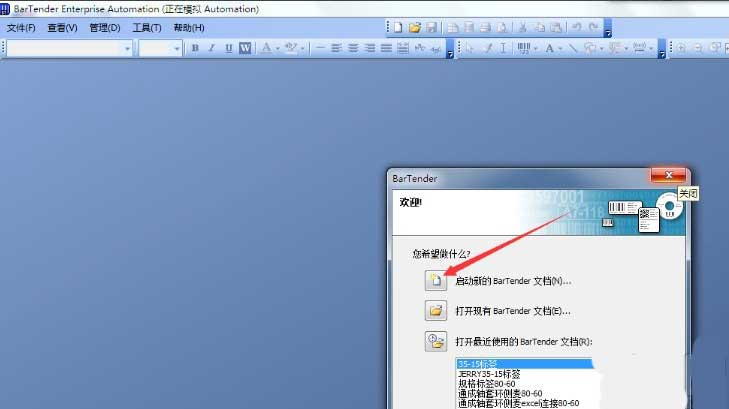Click the Copy toolbar icon
The image size is (729, 409).
539,27
